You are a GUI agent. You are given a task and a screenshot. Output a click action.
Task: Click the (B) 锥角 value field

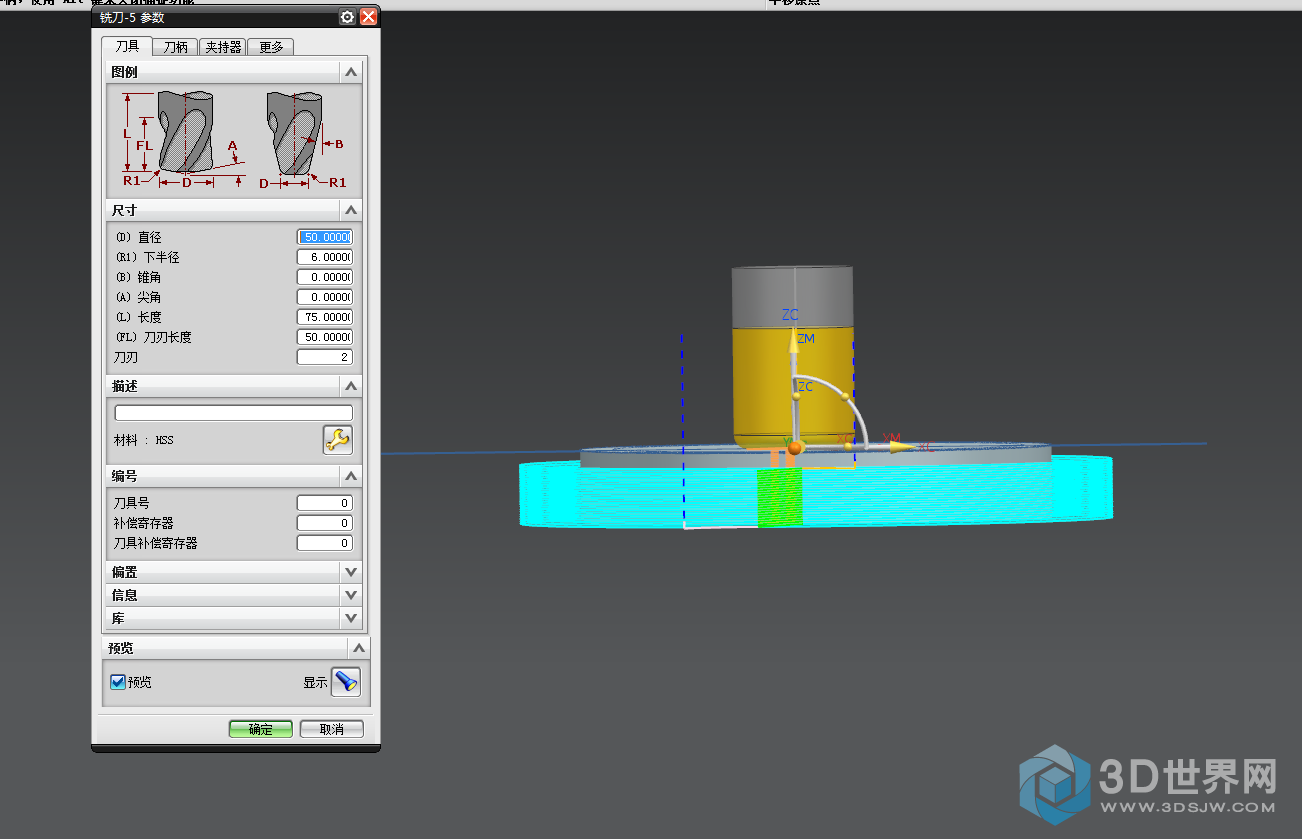[x=325, y=277]
